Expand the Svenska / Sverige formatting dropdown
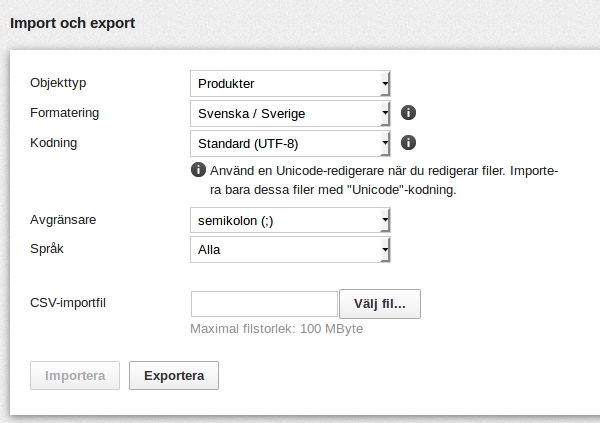Screen dimensions: 600x423 coord(290,113)
